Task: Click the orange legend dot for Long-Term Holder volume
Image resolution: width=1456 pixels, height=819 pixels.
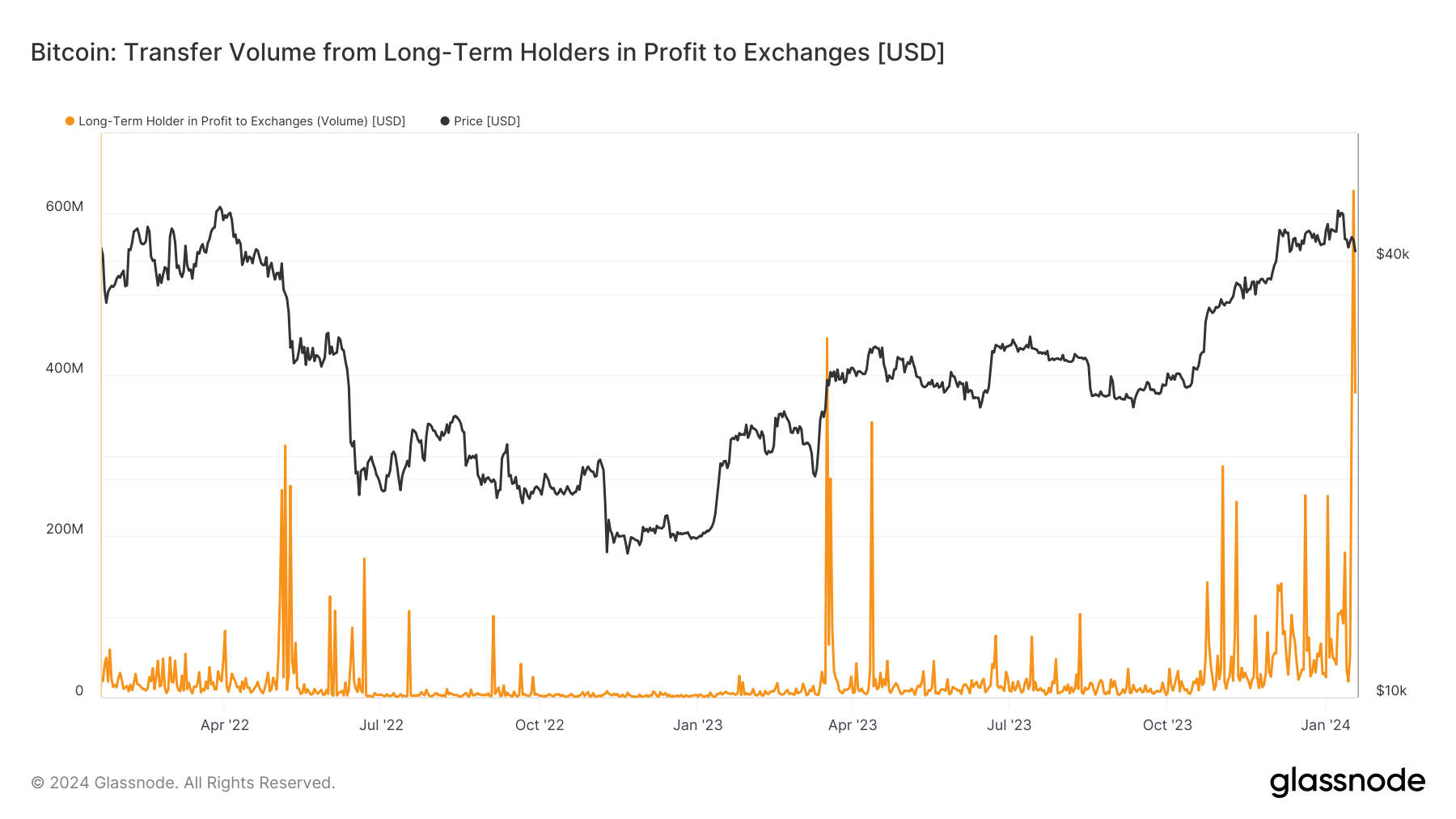Action: [70, 121]
